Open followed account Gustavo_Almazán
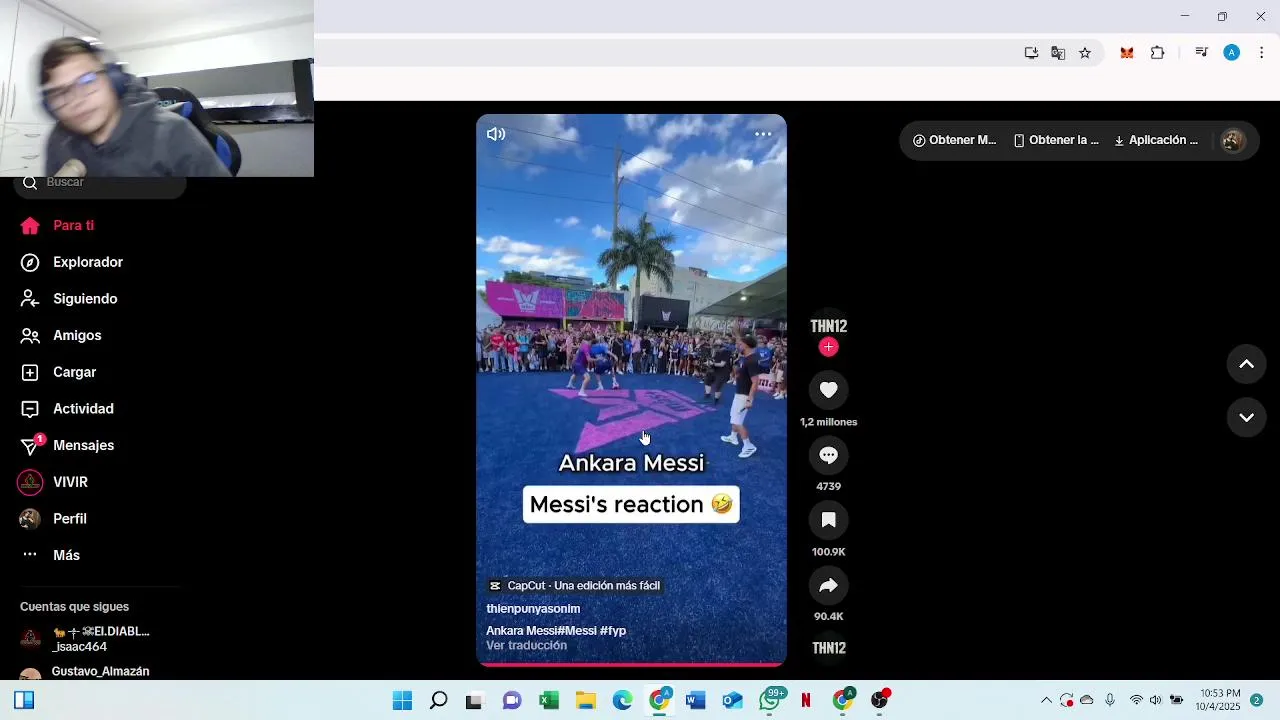Viewport: 1280px width, 720px height. coord(85,672)
